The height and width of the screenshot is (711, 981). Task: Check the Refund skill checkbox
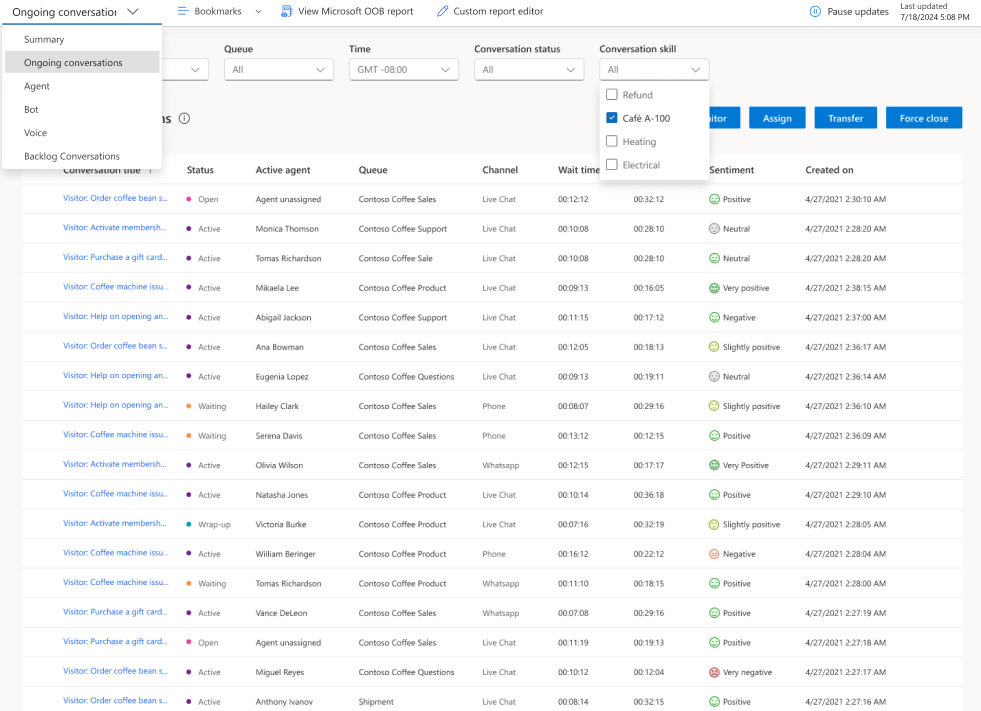pos(612,95)
